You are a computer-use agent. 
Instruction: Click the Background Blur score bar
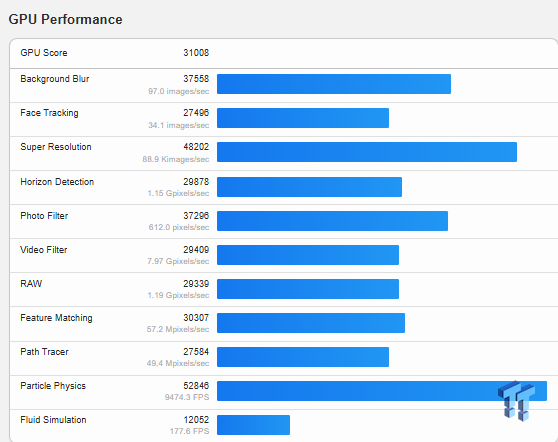(334, 84)
